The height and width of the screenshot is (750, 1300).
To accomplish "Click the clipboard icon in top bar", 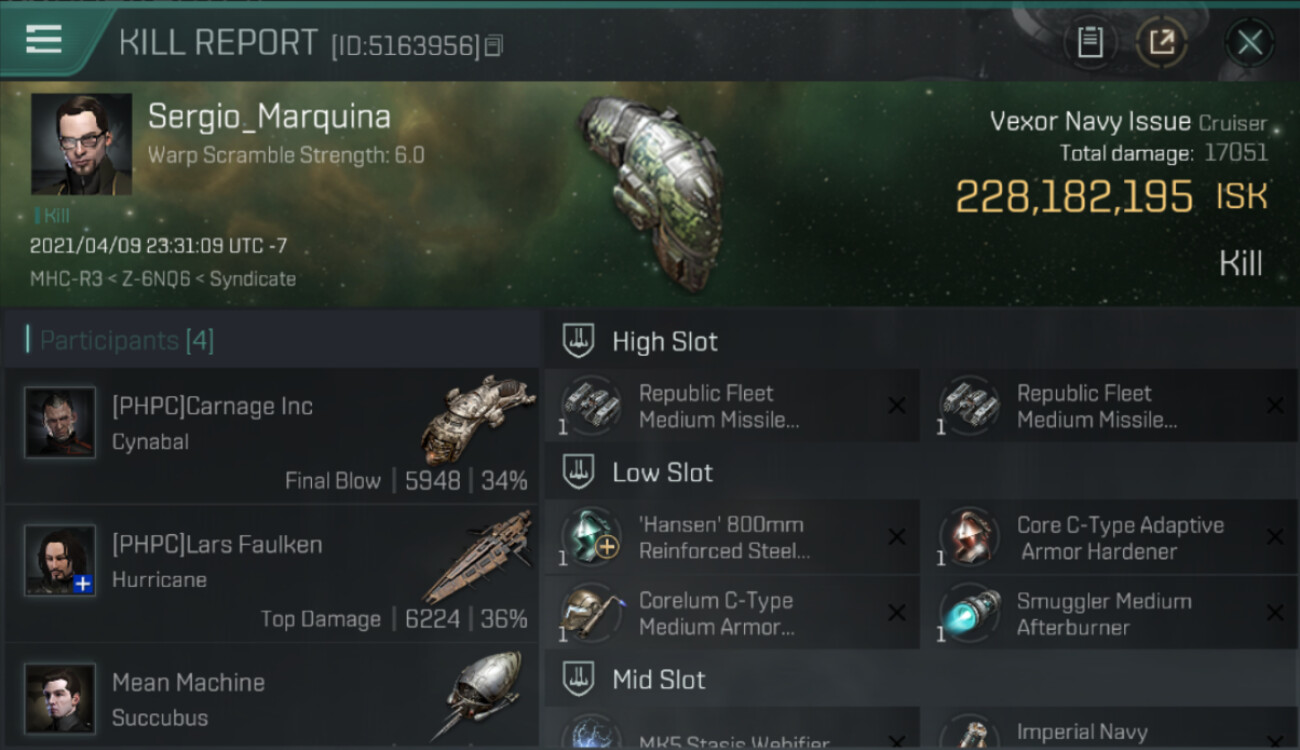I will pyautogui.click(x=1090, y=42).
